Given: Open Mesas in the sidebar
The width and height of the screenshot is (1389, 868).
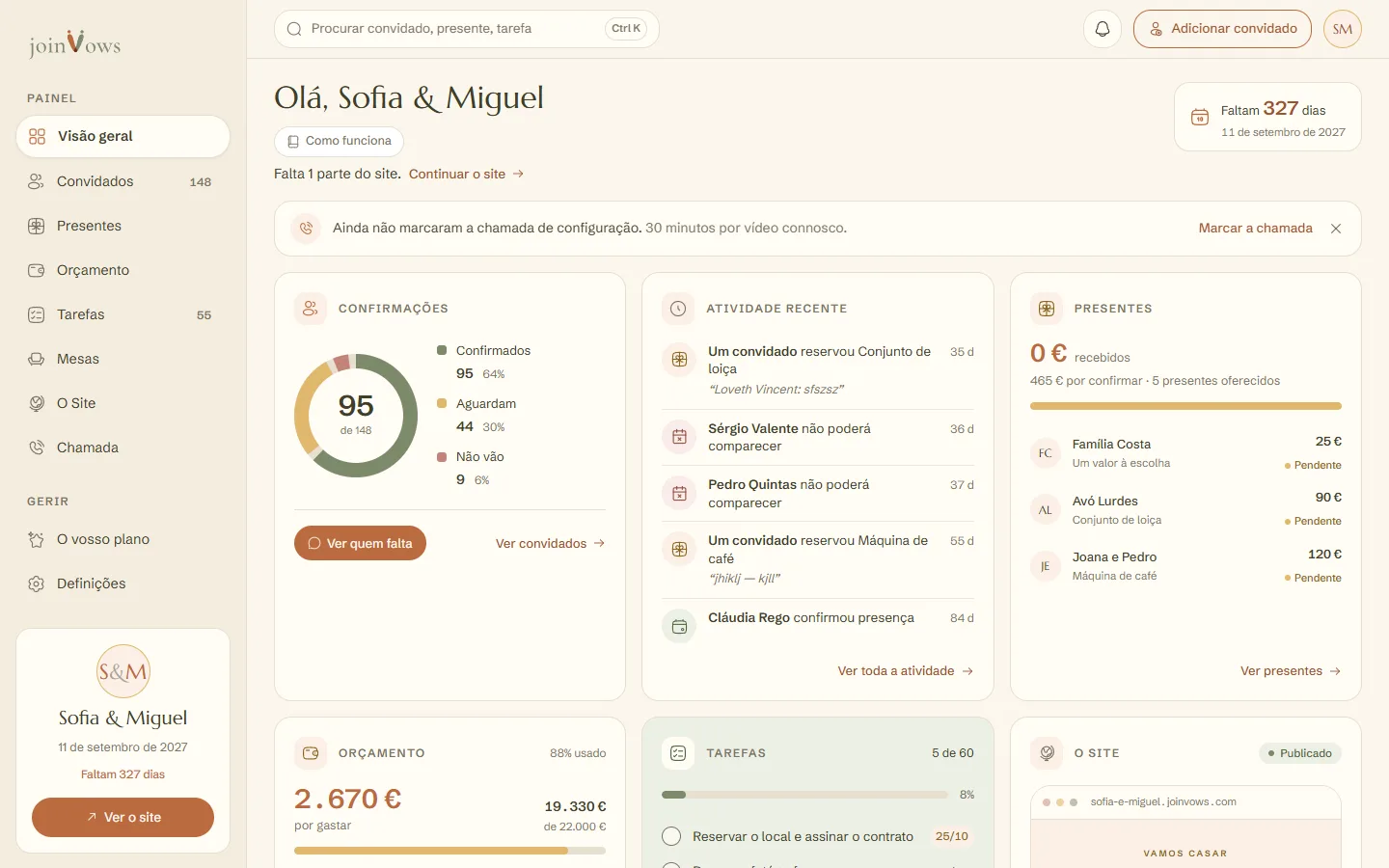Looking at the screenshot, I should click(x=123, y=359).
